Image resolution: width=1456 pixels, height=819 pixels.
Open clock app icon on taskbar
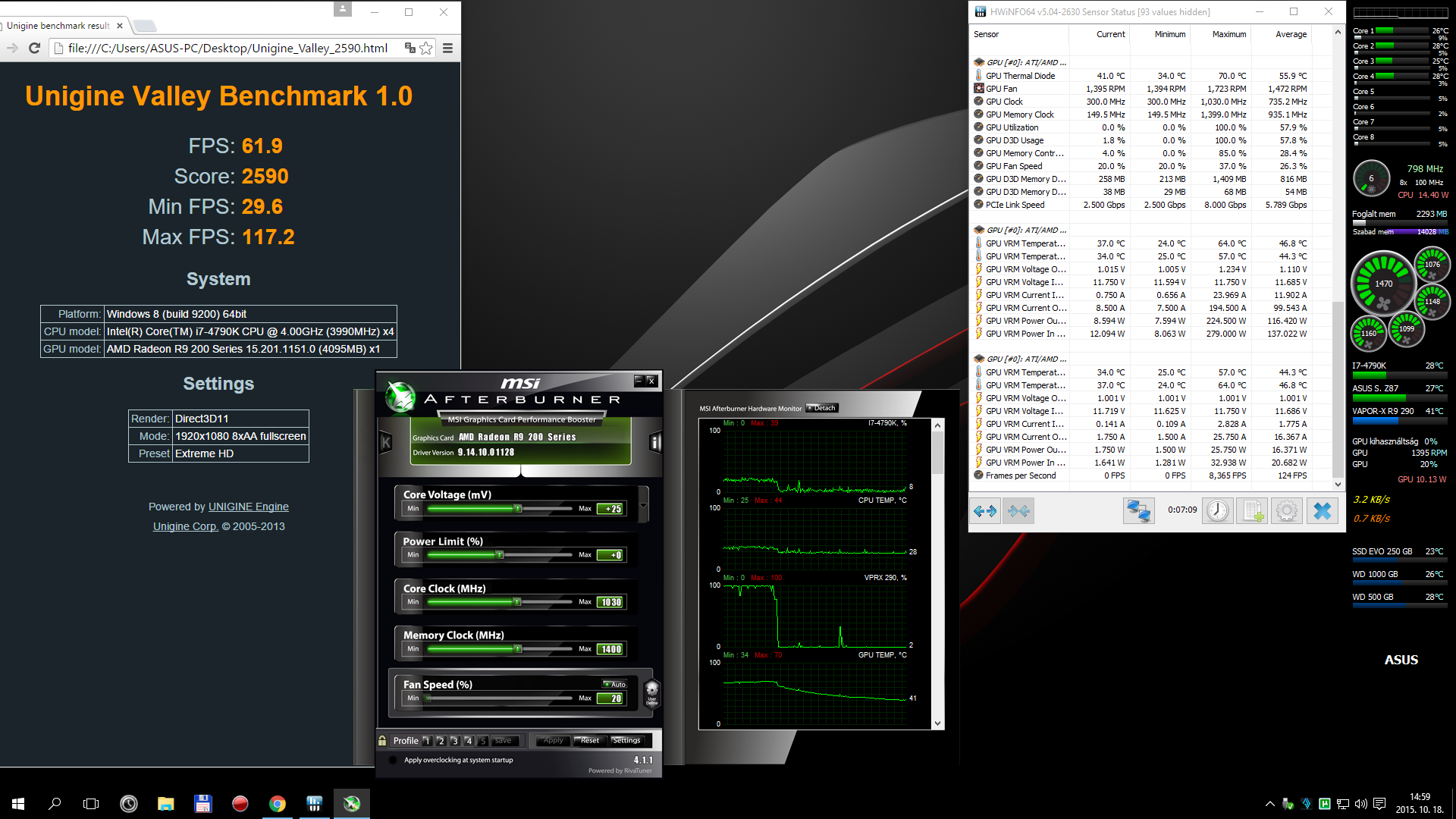pos(129,804)
